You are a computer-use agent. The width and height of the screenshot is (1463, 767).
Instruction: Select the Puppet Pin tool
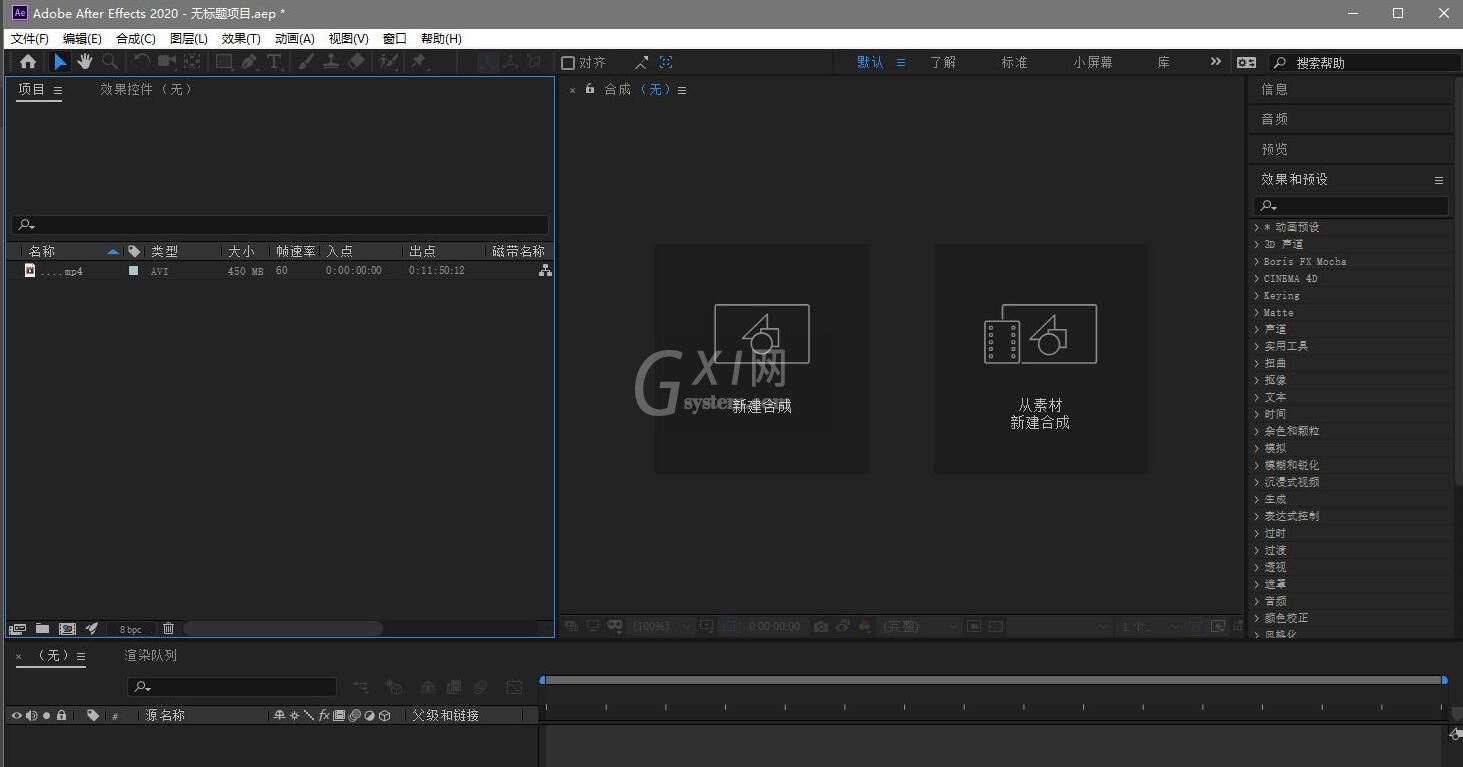tap(420, 62)
